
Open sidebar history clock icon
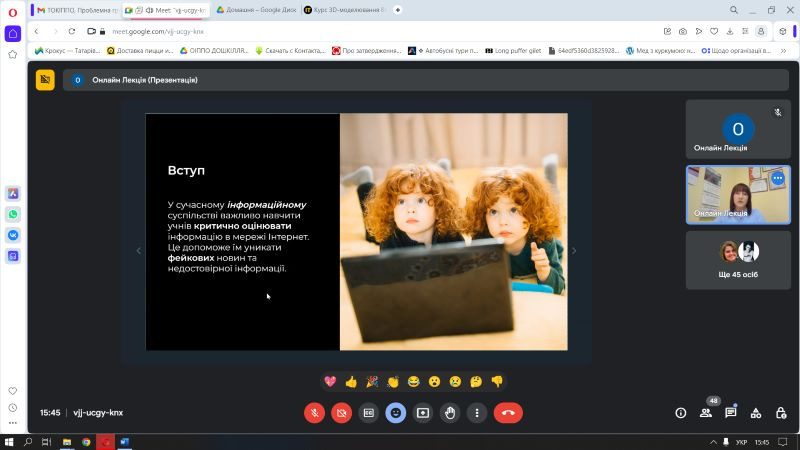pyautogui.click(x=13, y=408)
